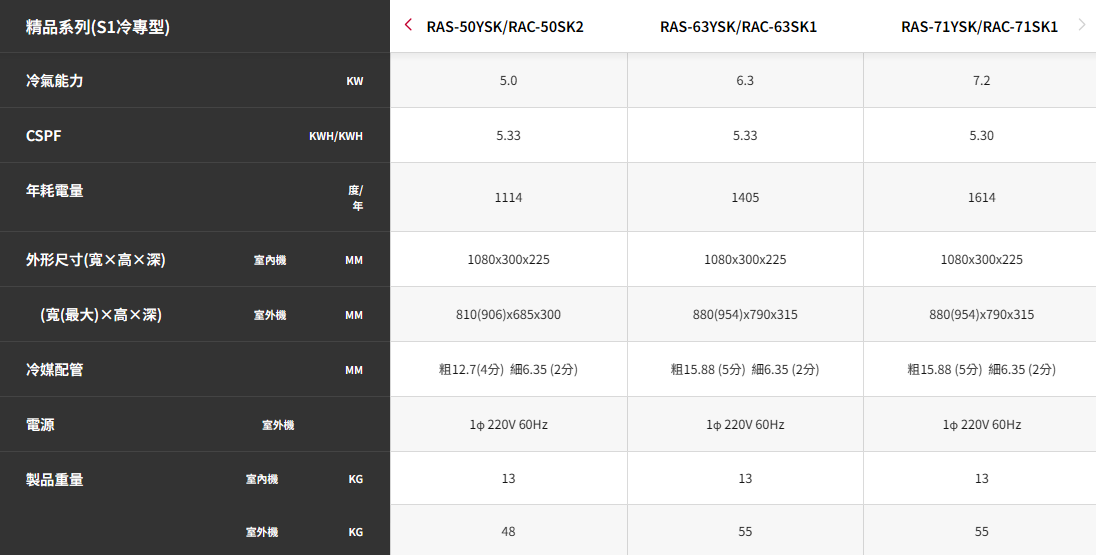
Task: Click the 810(906)x685x300 outdoor dimension cell
Action: [509, 315]
